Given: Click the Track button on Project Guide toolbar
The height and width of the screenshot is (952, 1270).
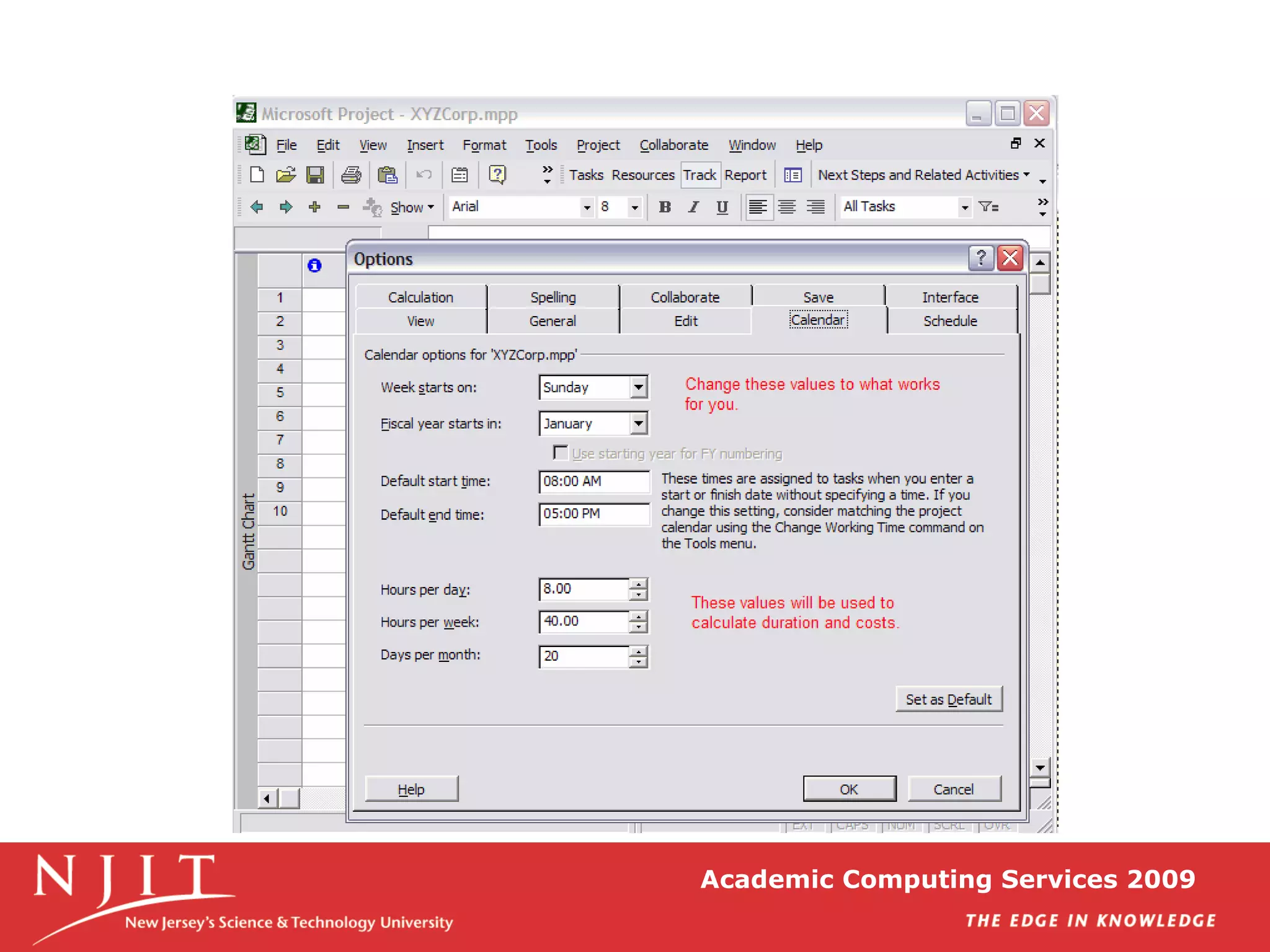Looking at the screenshot, I should tap(700, 175).
